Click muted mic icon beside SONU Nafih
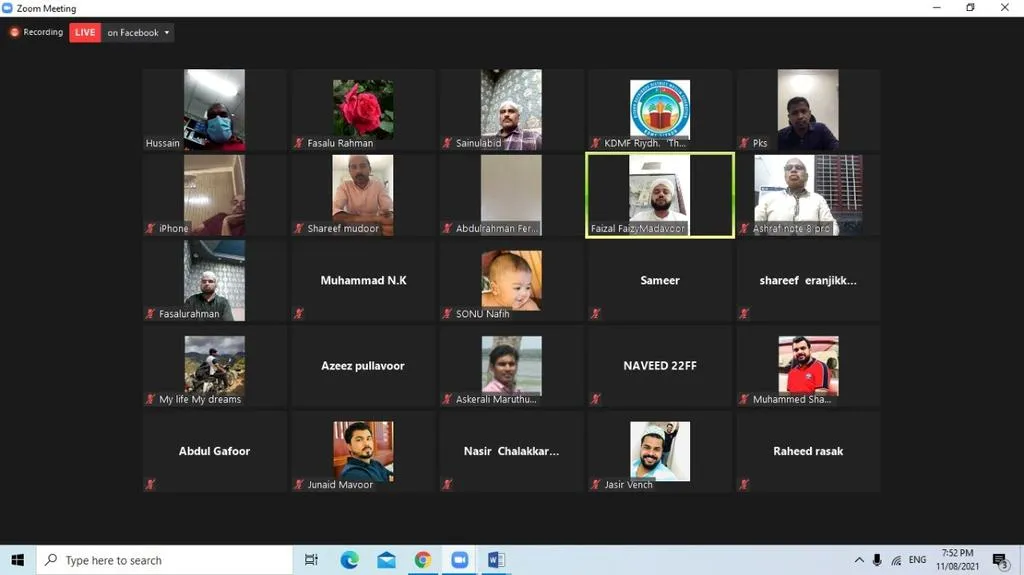This screenshot has height=575, width=1024. pyautogui.click(x=447, y=314)
